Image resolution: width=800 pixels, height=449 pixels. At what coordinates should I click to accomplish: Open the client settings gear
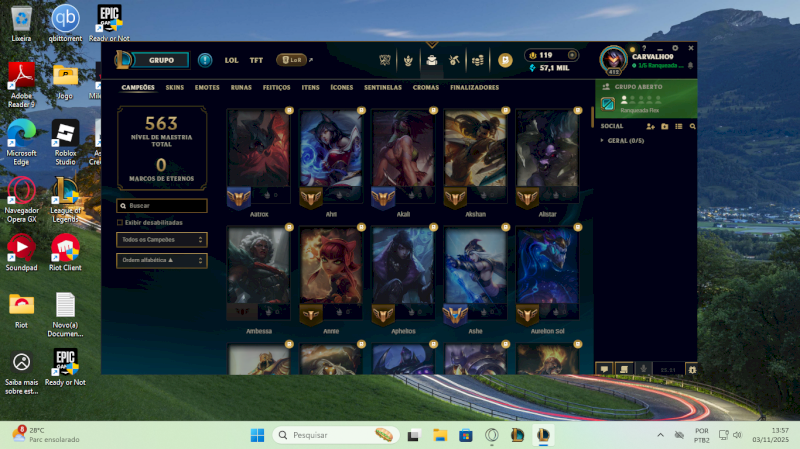pos(675,48)
